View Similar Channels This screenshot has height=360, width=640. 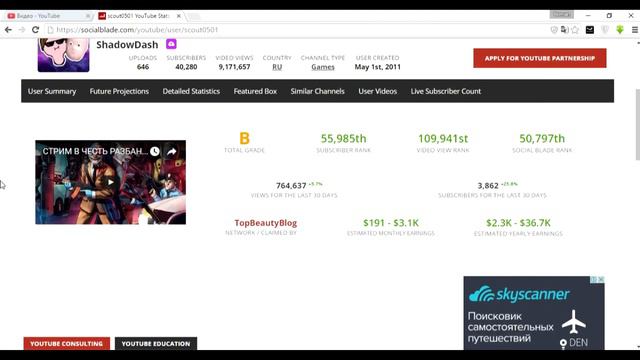tap(318, 91)
